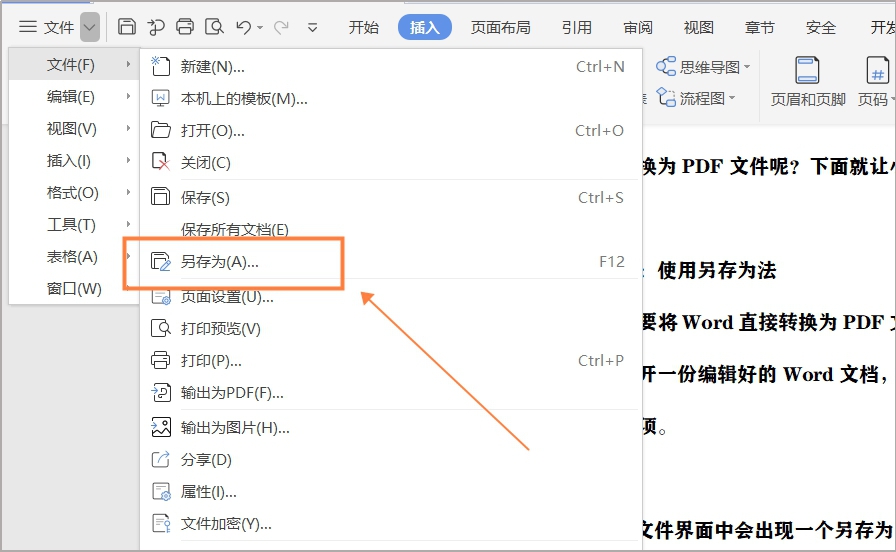The height and width of the screenshot is (552, 896).
Task: Expand the 工具(T) submenu arrow
Action: click(x=129, y=225)
